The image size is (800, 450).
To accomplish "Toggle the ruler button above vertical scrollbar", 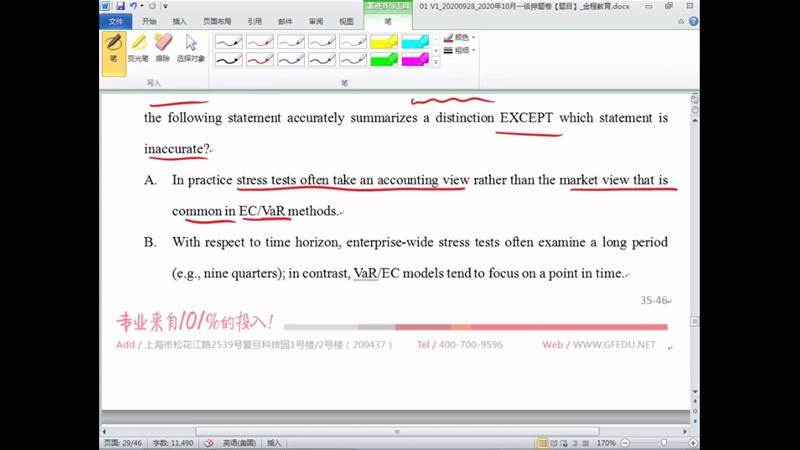I will [x=694, y=99].
